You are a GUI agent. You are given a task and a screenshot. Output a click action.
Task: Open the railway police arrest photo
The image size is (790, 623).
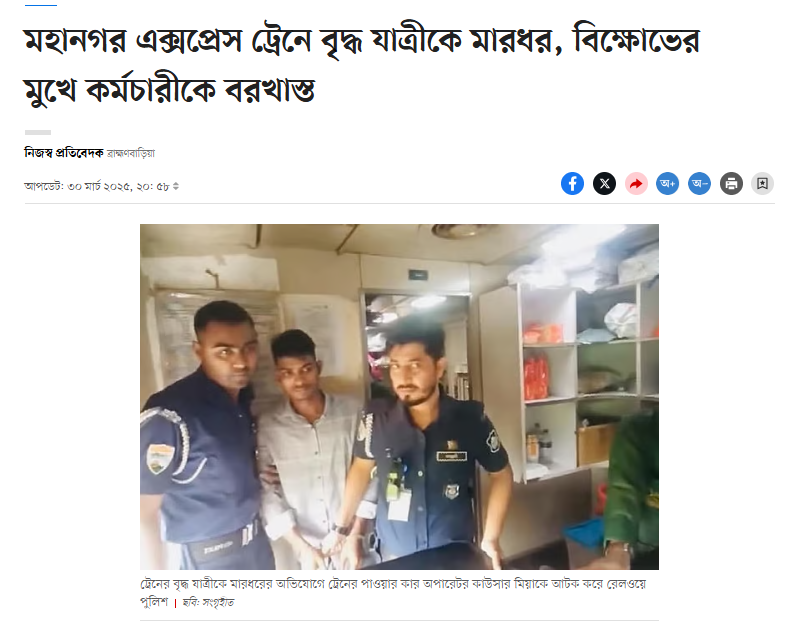click(400, 397)
